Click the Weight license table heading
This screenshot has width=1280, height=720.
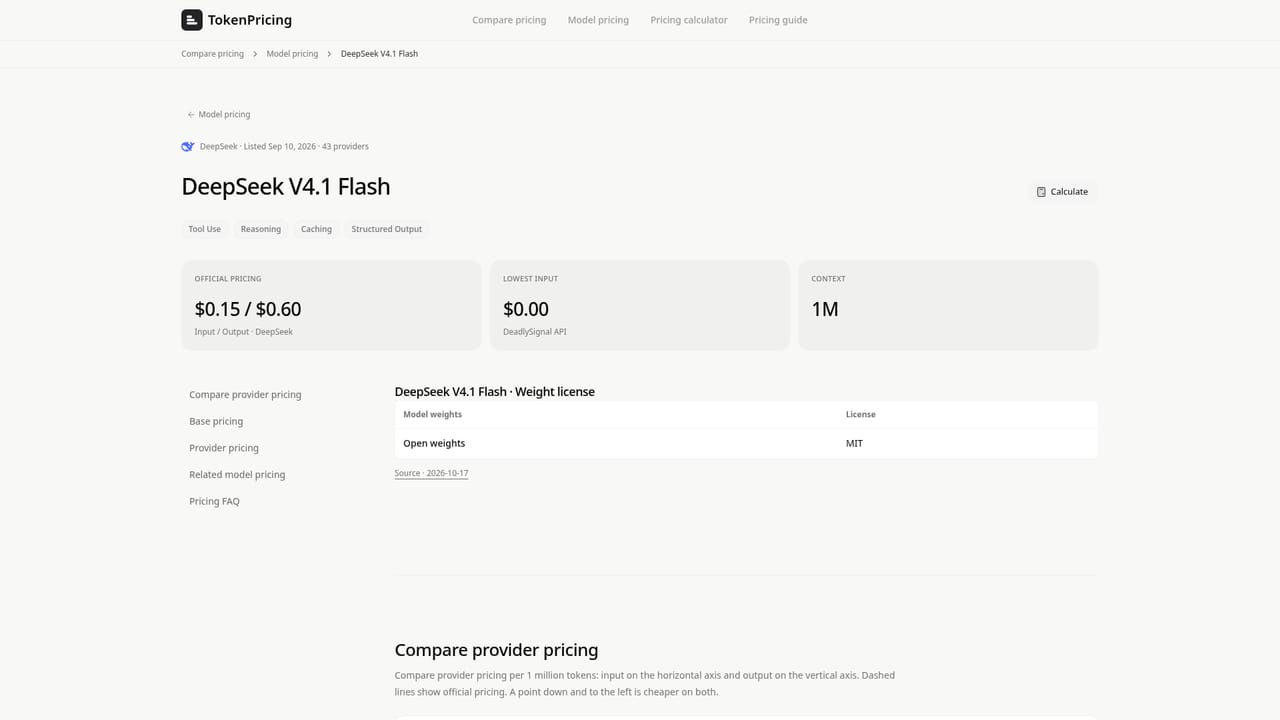495,392
